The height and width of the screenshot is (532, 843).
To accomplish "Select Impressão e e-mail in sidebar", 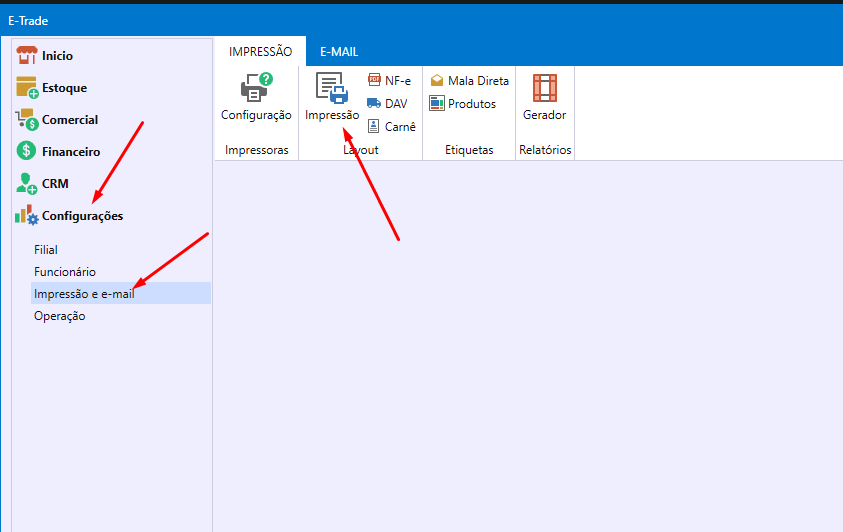I will point(84,294).
